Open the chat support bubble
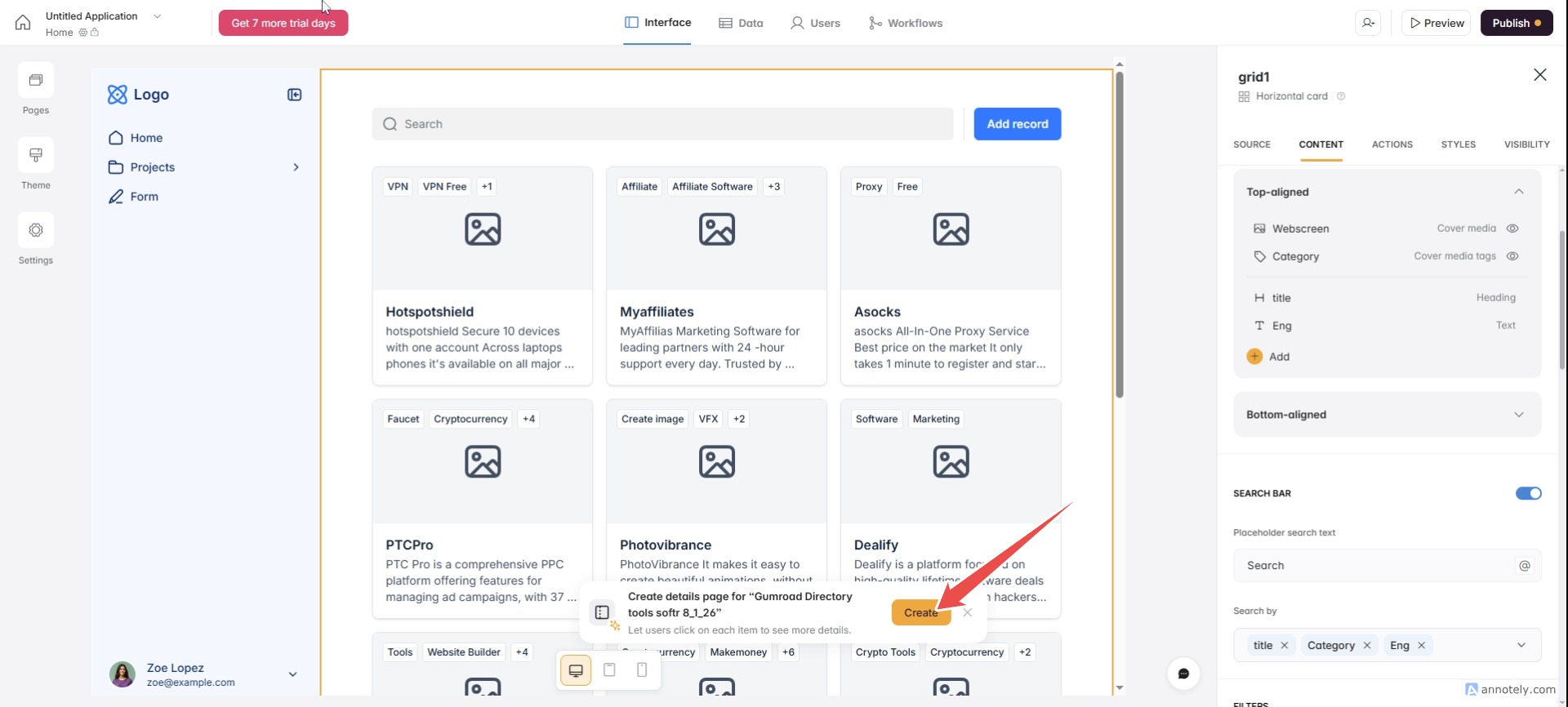 [x=1183, y=674]
